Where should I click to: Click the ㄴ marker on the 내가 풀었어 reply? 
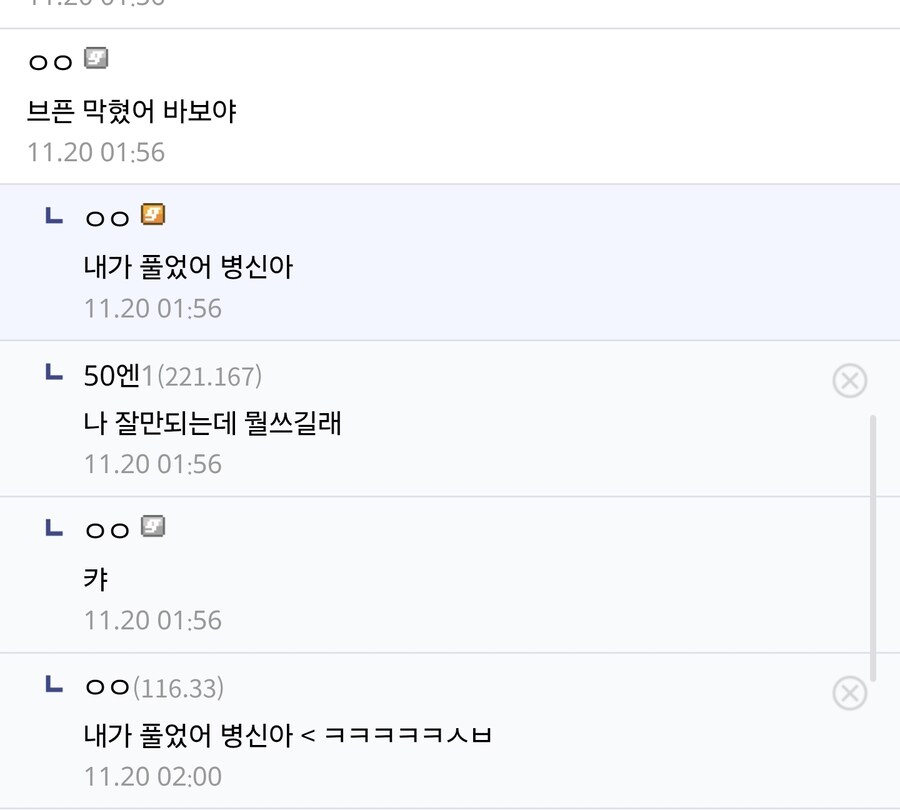50,214
